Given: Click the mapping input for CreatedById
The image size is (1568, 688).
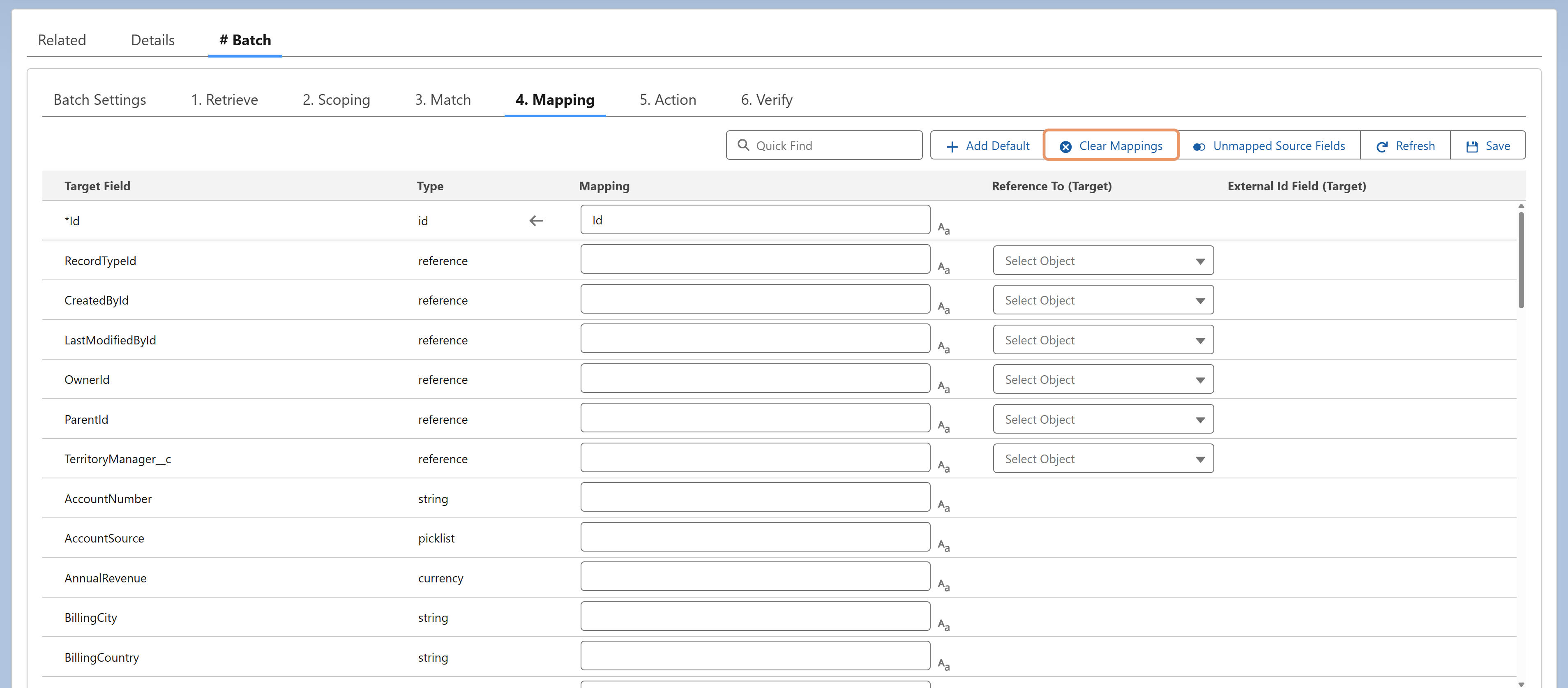Looking at the screenshot, I should click(755, 299).
